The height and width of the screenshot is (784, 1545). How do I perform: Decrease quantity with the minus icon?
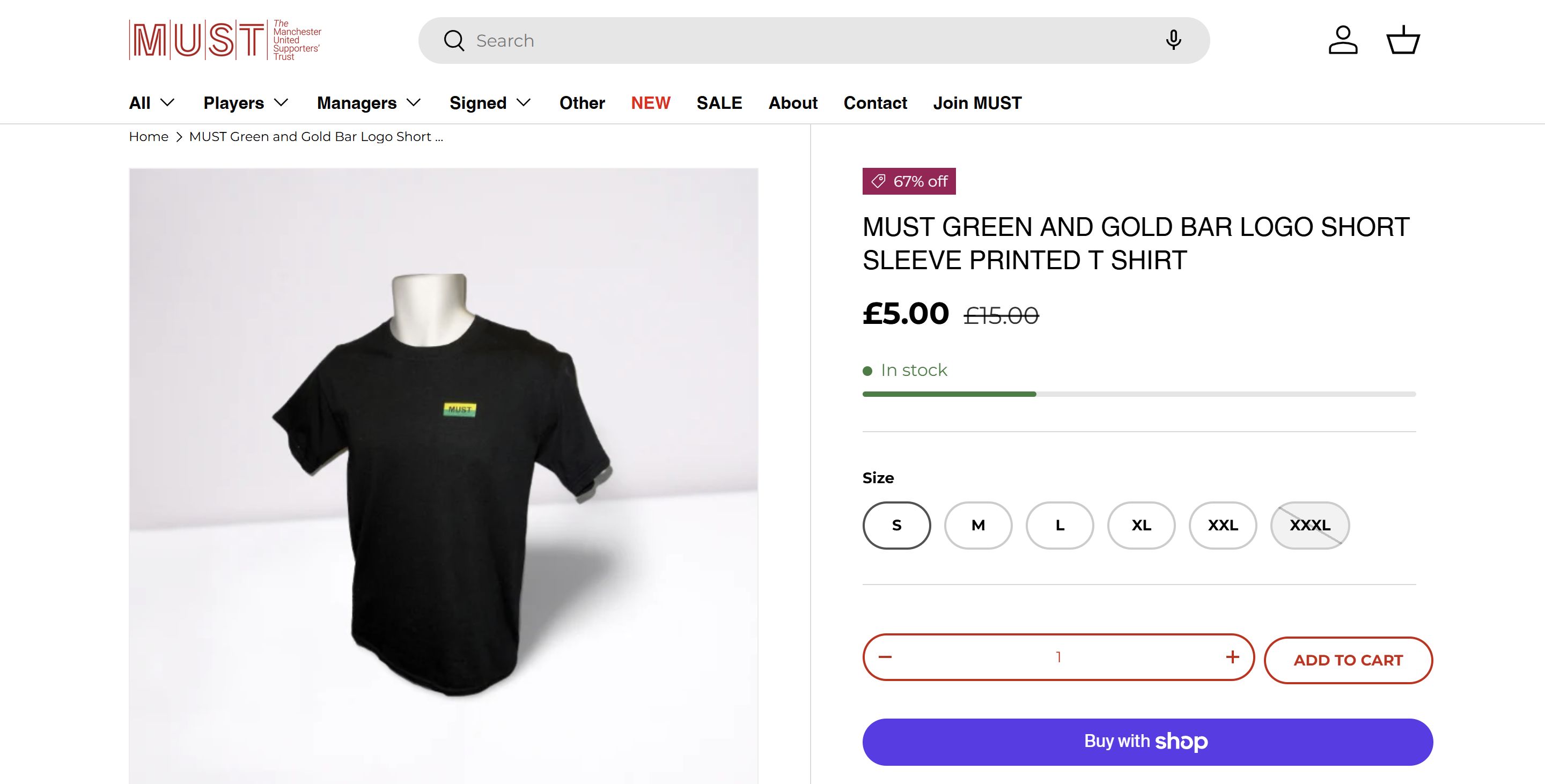click(885, 657)
